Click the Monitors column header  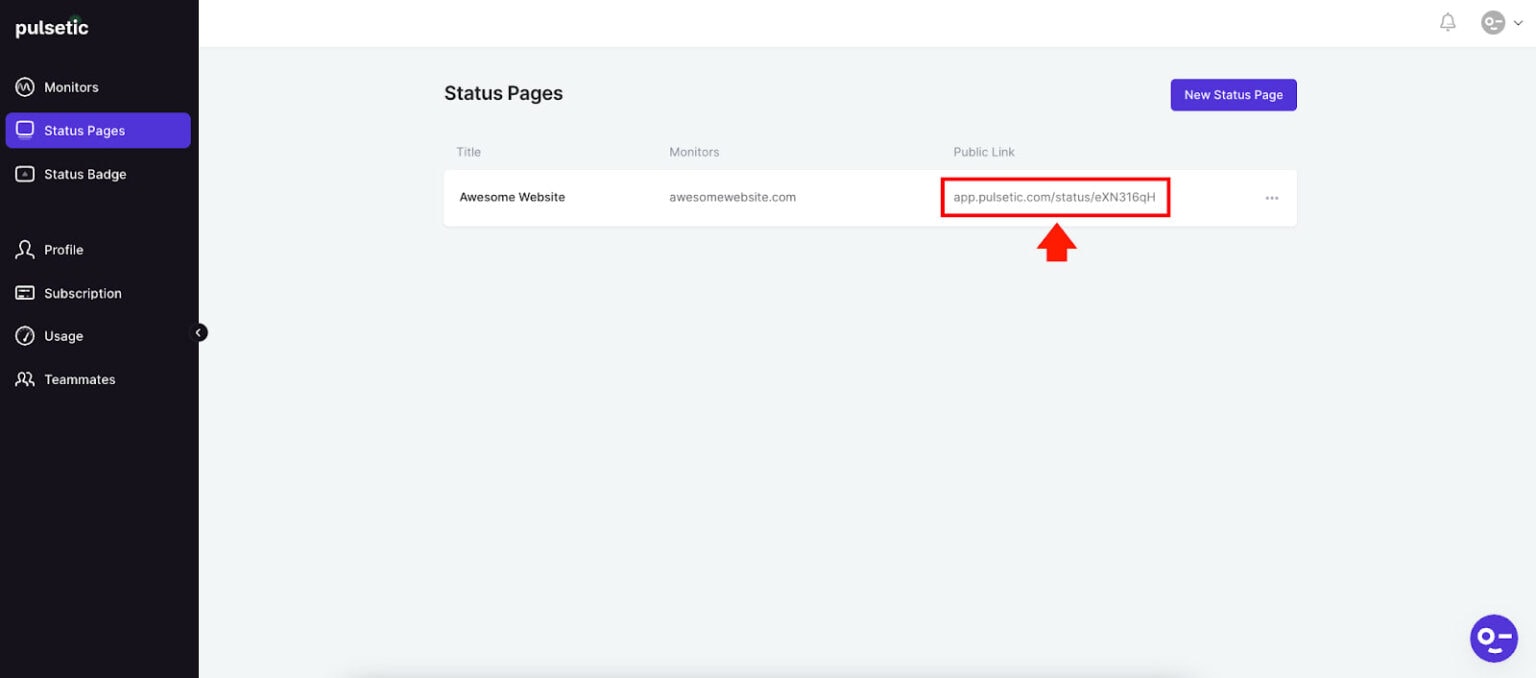pyautogui.click(x=693, y=152)
